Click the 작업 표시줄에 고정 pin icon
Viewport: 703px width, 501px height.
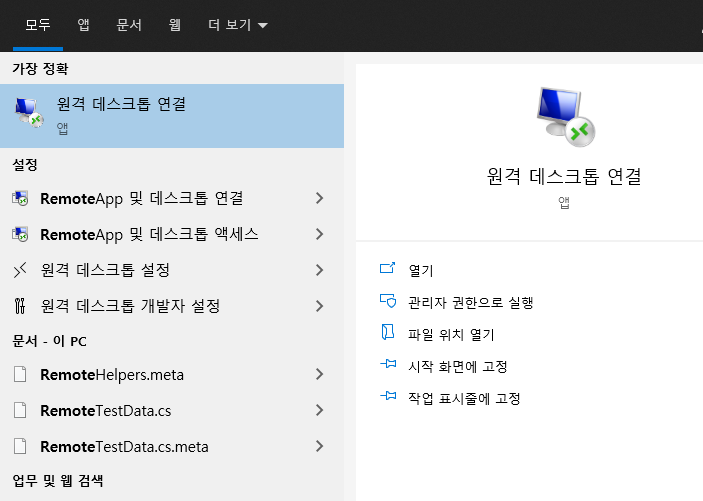388,396
